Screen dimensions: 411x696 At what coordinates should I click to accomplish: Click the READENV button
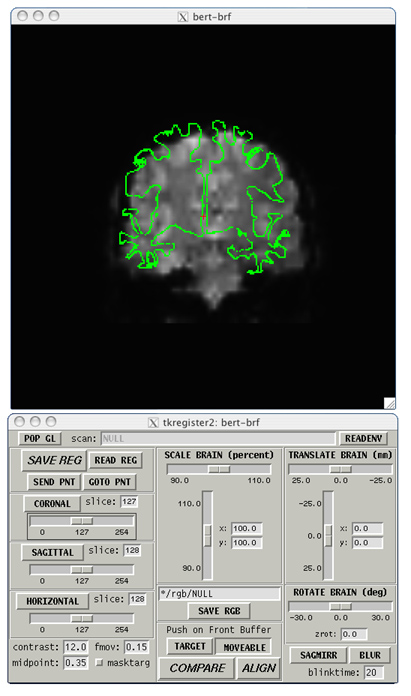(x=363, y=439)
